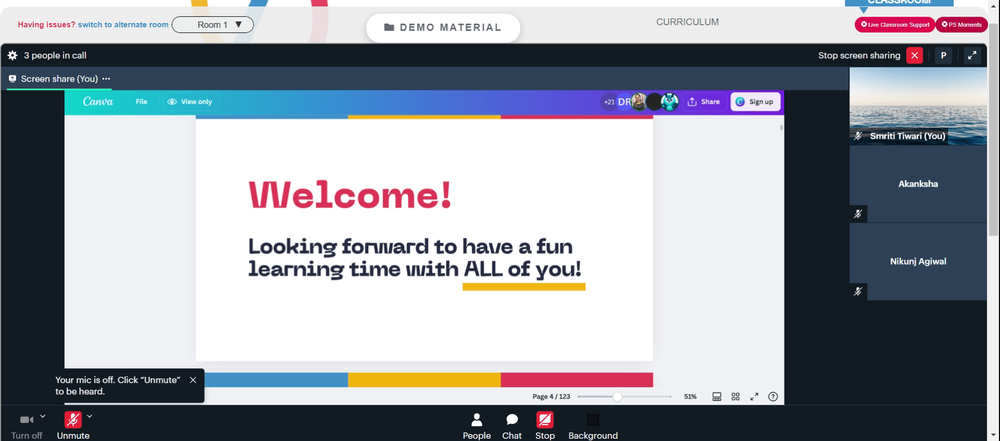Click switch to alternate room link

[x=123, y=25]
